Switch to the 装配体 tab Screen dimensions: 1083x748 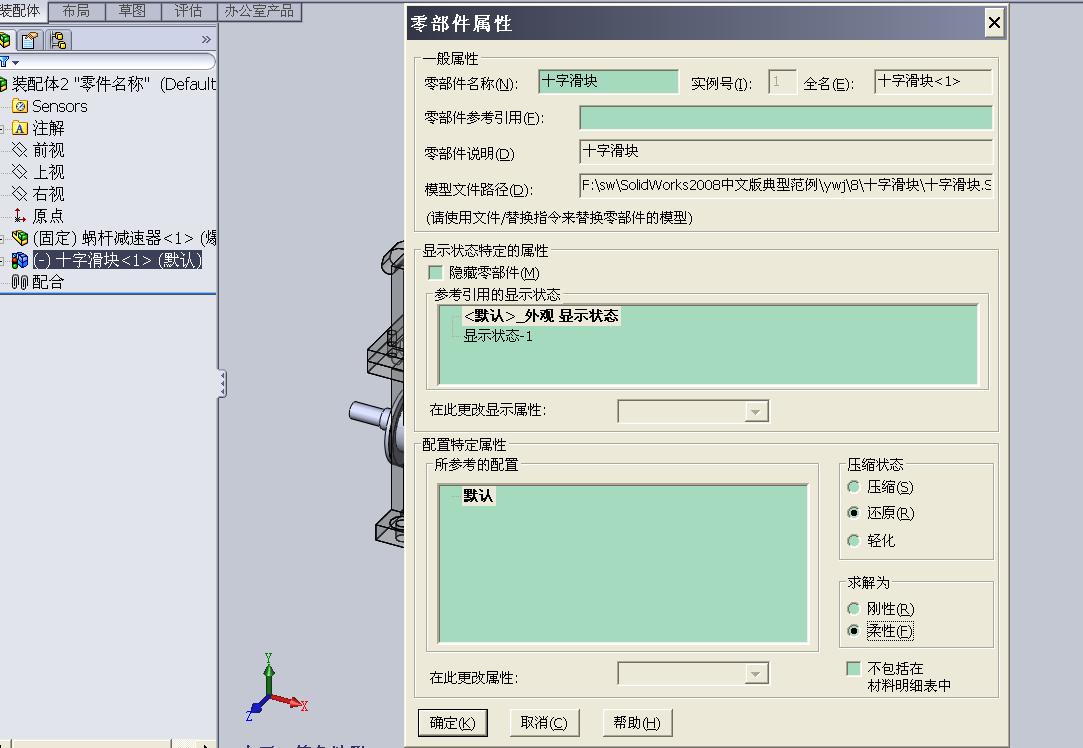22,11
